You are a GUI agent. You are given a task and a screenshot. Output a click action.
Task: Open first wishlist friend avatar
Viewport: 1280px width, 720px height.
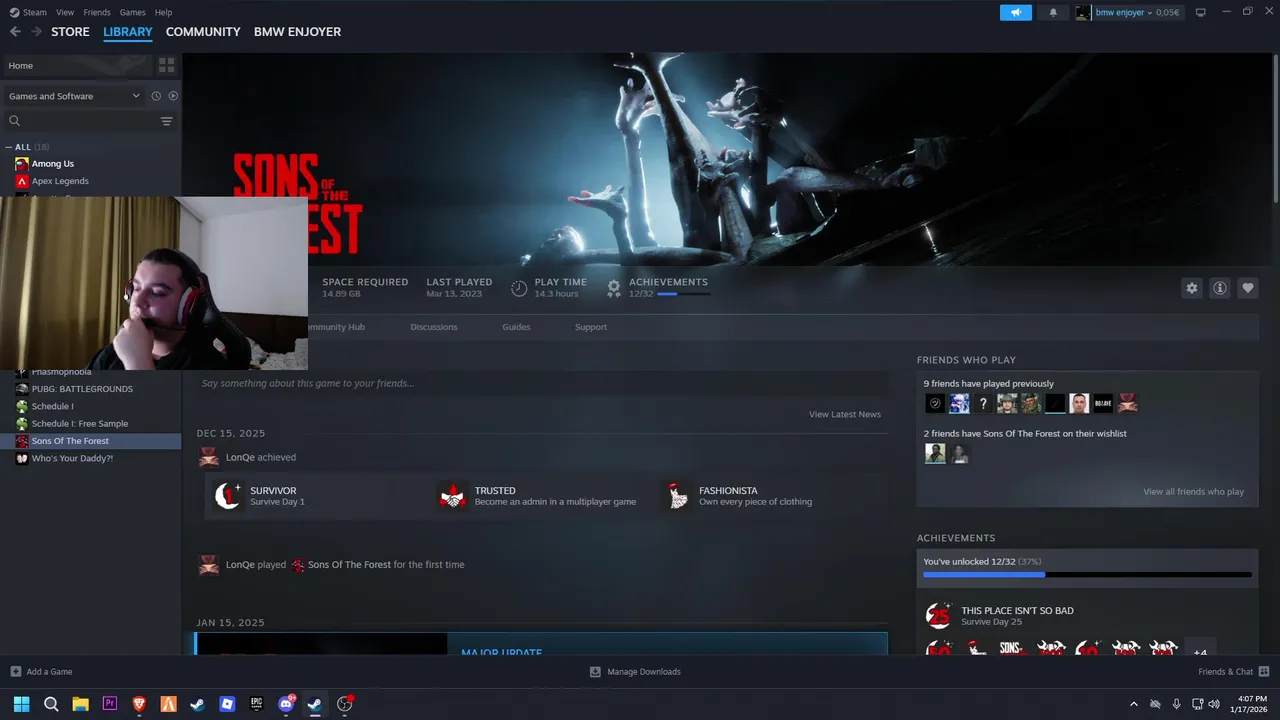tap(935, 454)
